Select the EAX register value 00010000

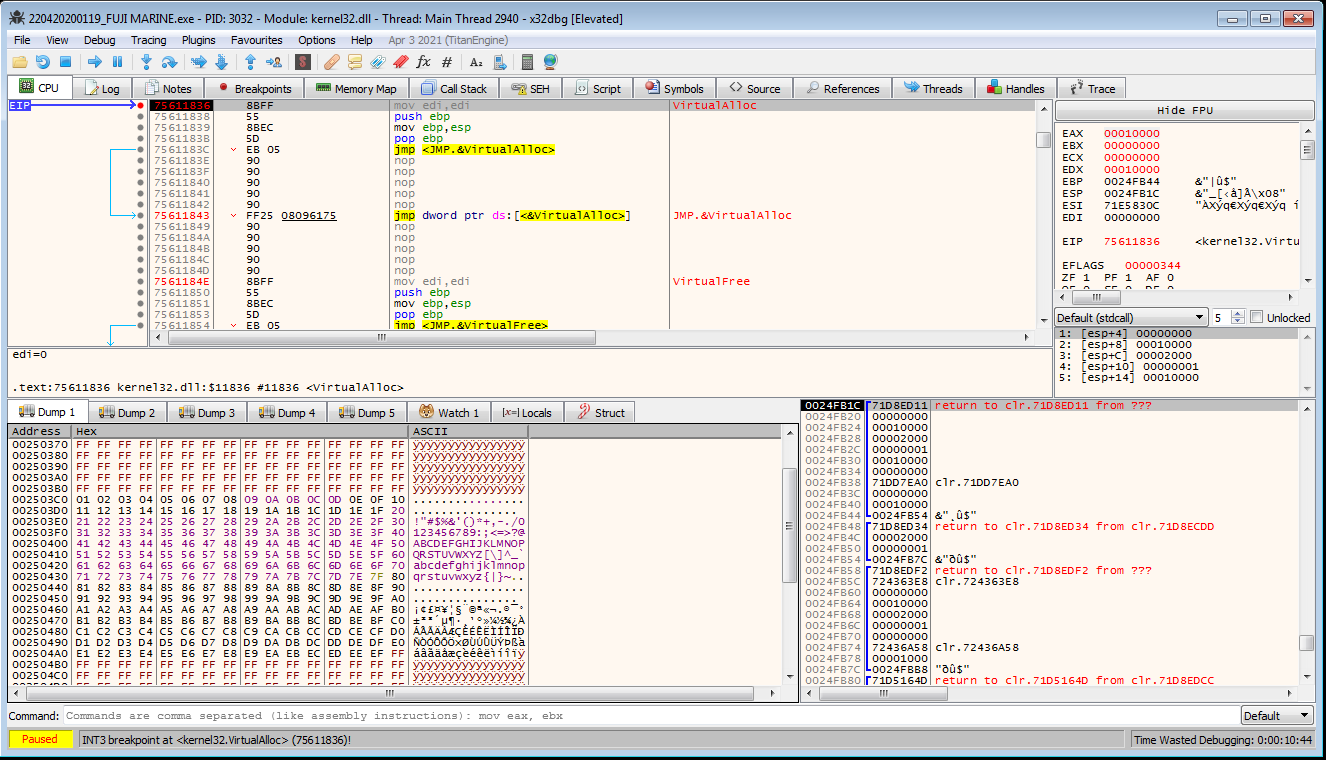tap(1132, 133)
